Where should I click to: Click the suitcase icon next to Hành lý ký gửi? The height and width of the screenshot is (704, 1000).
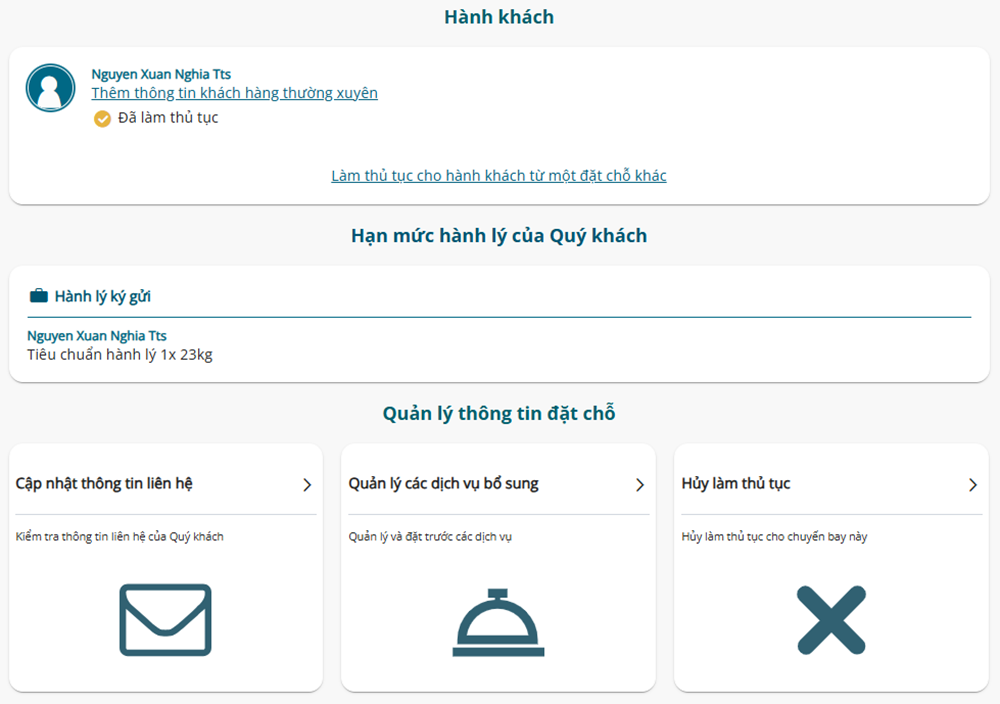[x=38, y=295]
